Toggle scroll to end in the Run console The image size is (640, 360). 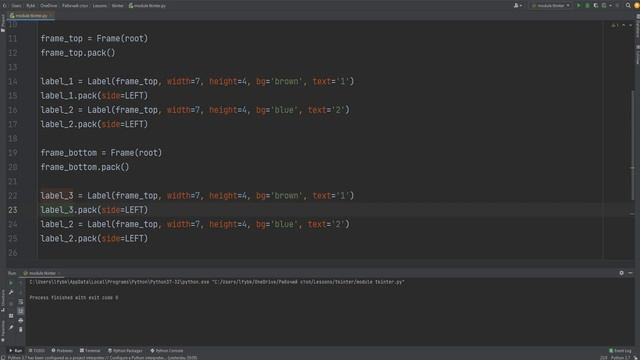tap(21, 311)
